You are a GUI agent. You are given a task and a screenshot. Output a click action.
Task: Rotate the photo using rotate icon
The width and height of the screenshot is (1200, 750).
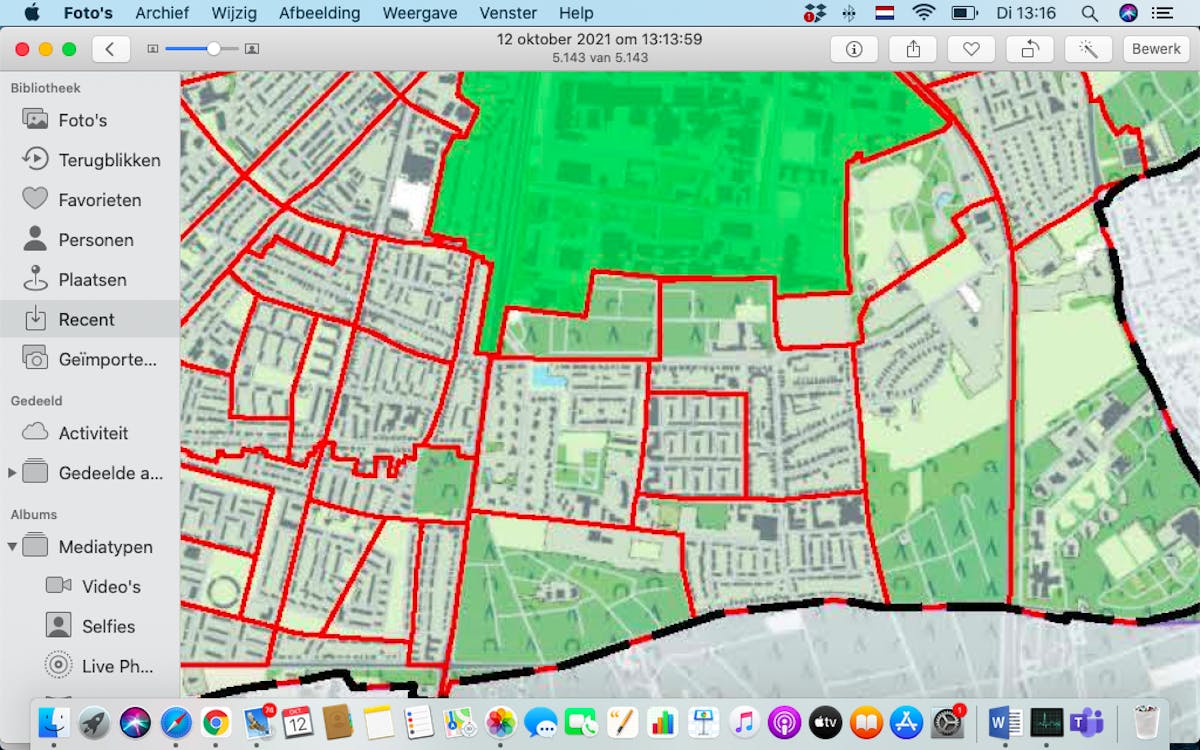[1029, 49]
